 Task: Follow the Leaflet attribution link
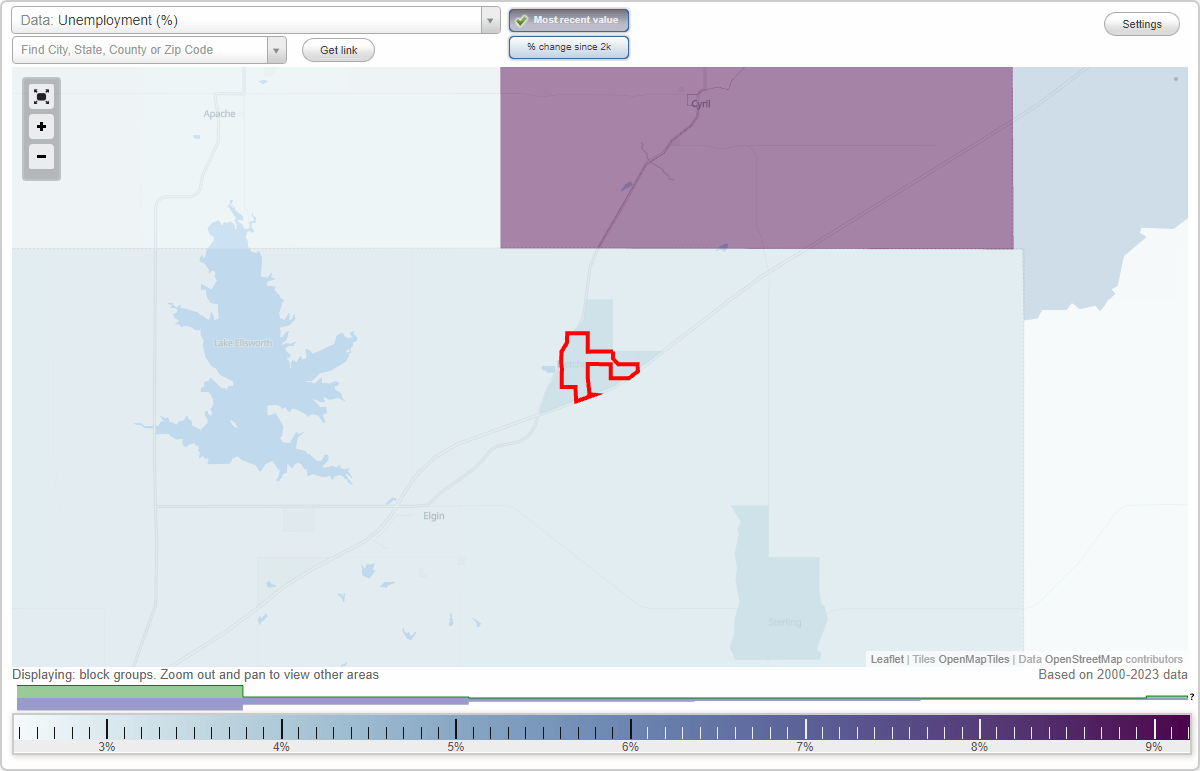(x=886, y=659)
